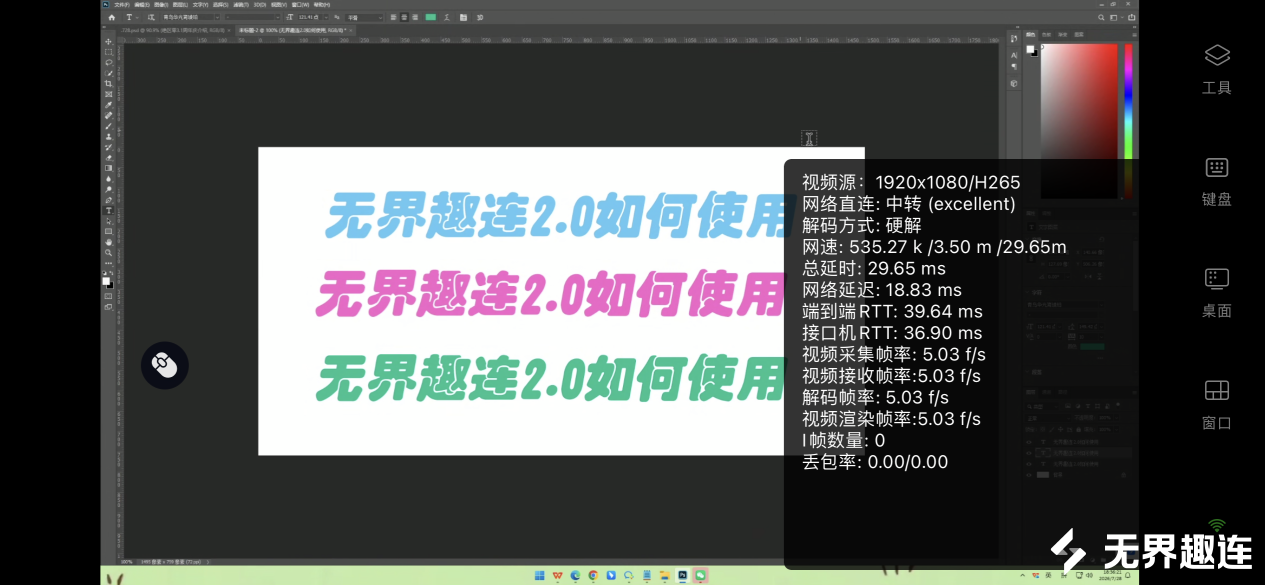Open the 窗口 Window menu in Photoshop
This screenshot has width=1265, height=585.
tap(300, 5)
